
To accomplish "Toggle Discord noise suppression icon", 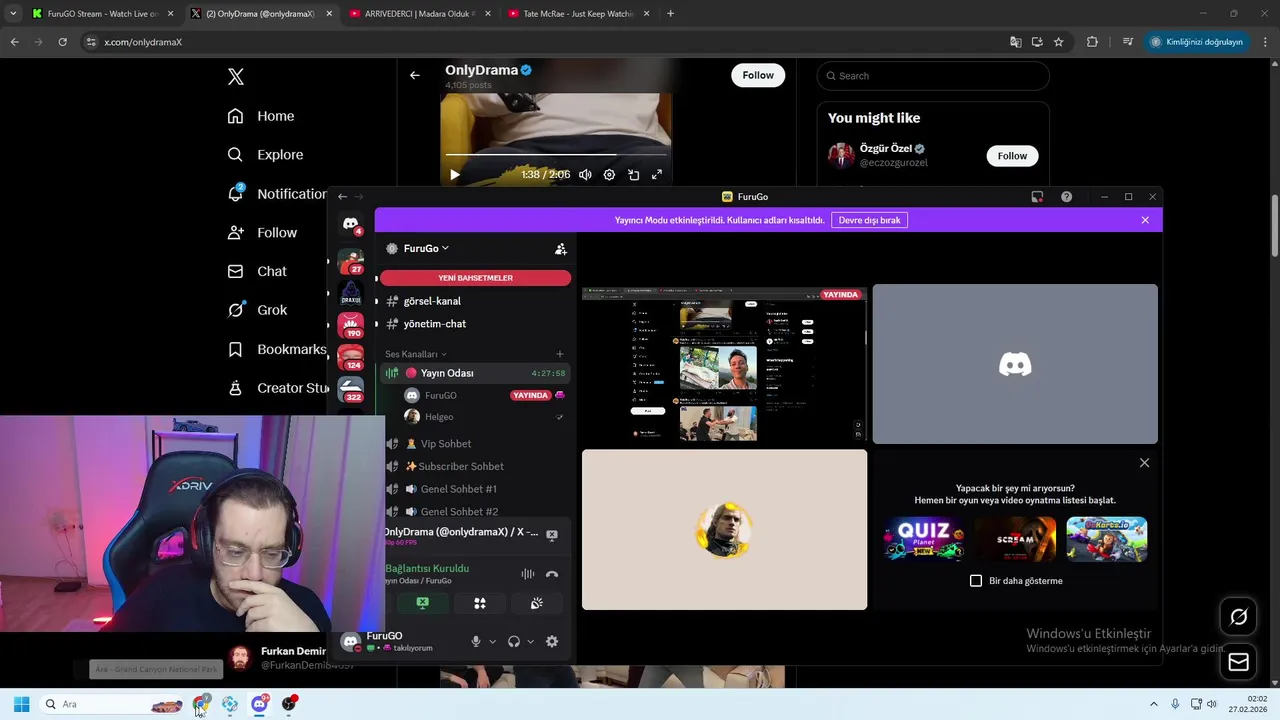I will 527,574.
